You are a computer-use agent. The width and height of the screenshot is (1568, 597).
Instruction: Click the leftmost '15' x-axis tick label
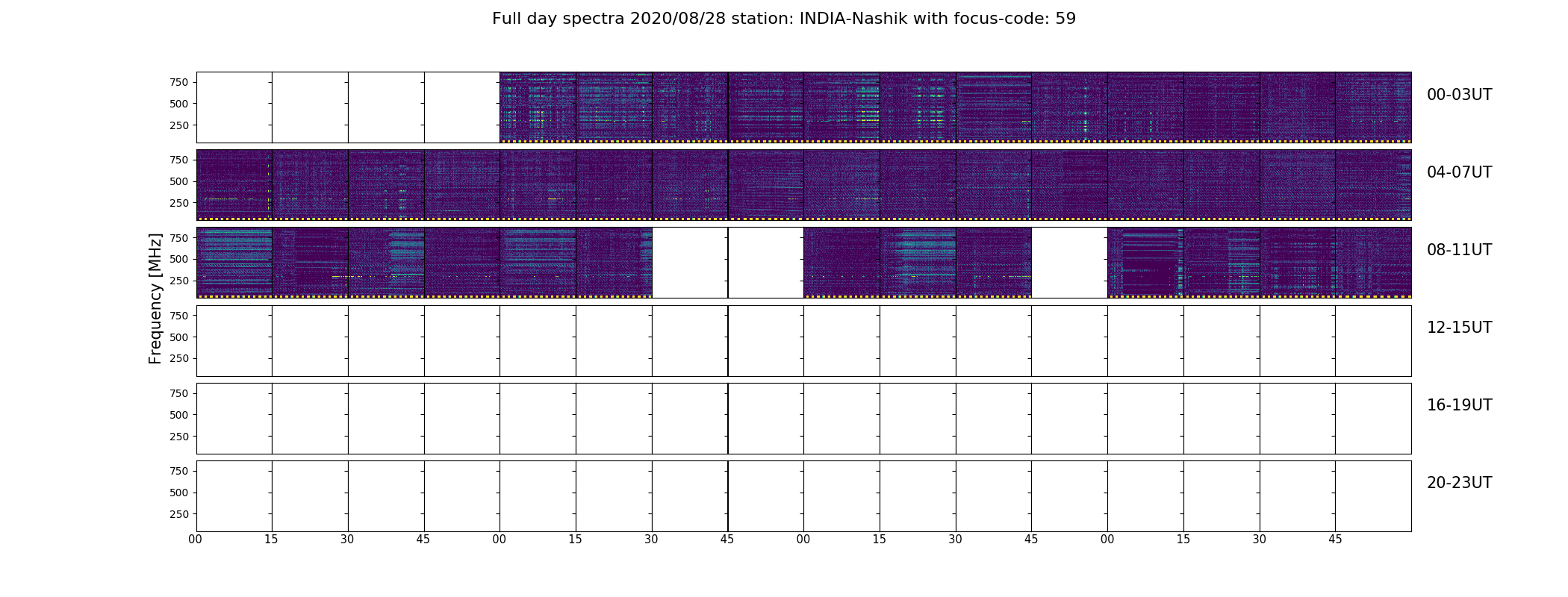pos(271,540)
